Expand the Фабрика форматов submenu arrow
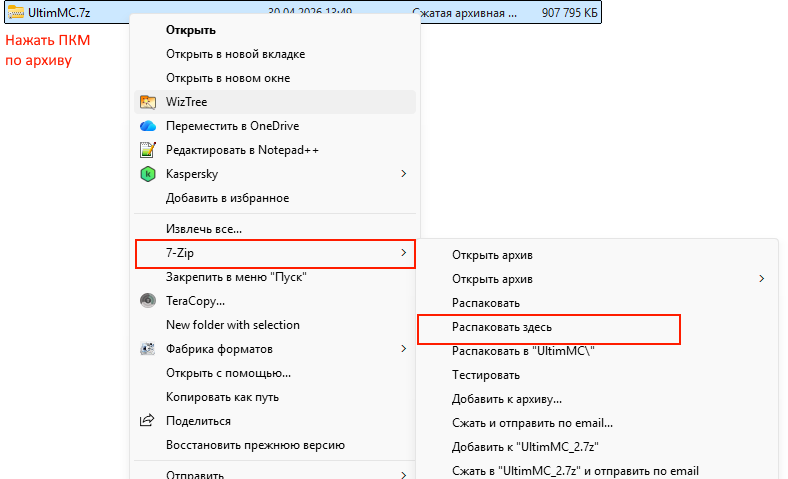The width and height of the screenshot is (788, 479). (x=403, y=349)
